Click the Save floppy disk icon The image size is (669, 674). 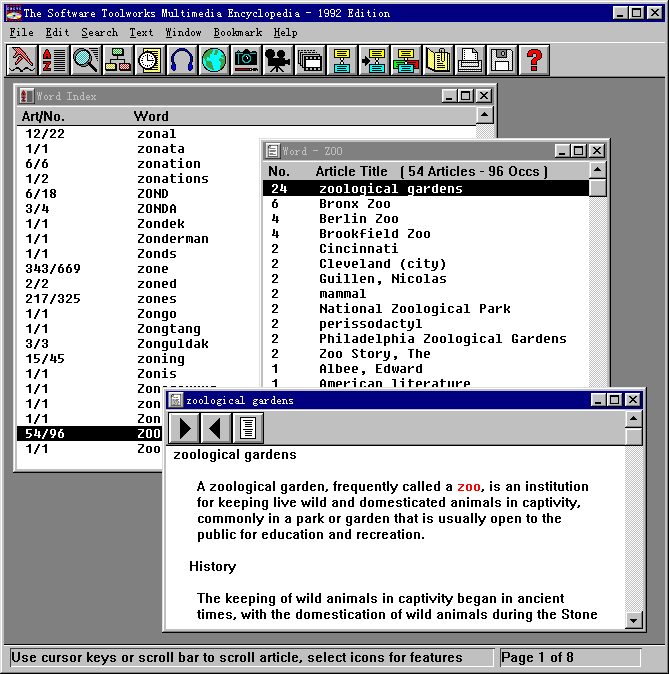[502, 60]
